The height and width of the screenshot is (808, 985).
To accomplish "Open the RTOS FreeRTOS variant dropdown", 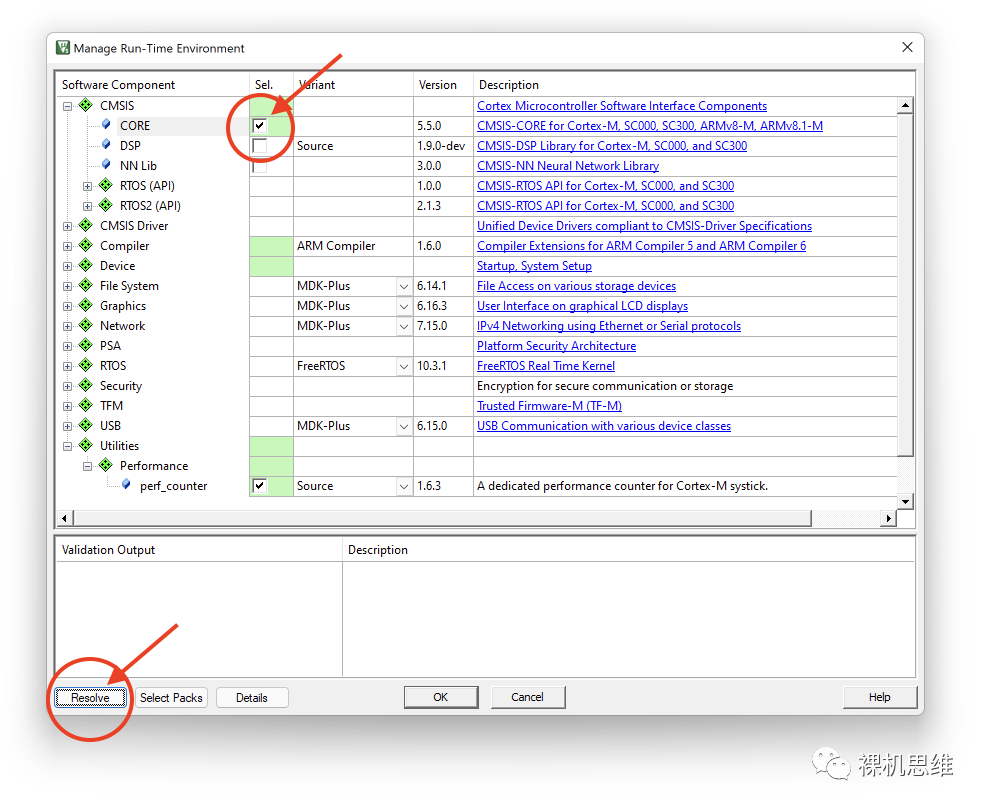I will 404,366.
